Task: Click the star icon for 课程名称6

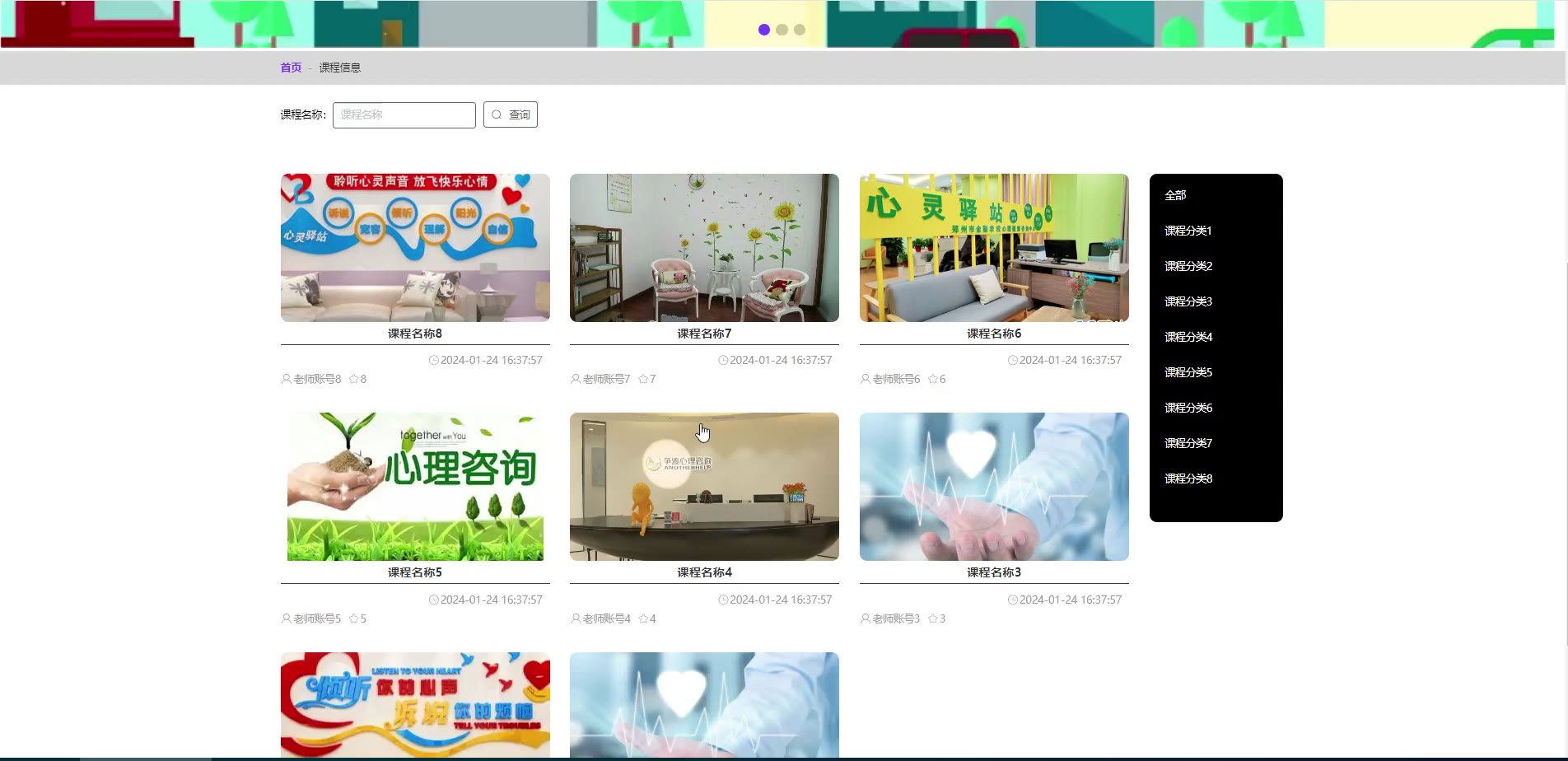Action: [x=933, y=379]
